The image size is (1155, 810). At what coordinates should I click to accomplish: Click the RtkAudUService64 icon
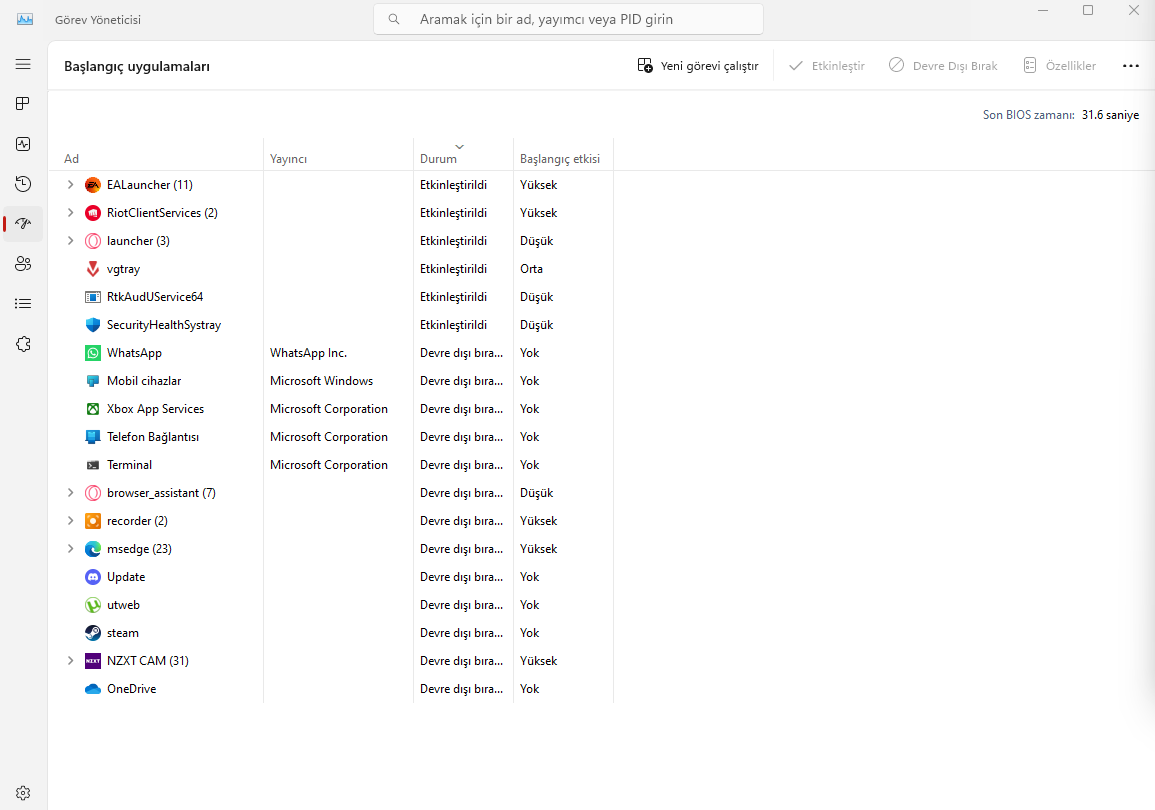93,297
